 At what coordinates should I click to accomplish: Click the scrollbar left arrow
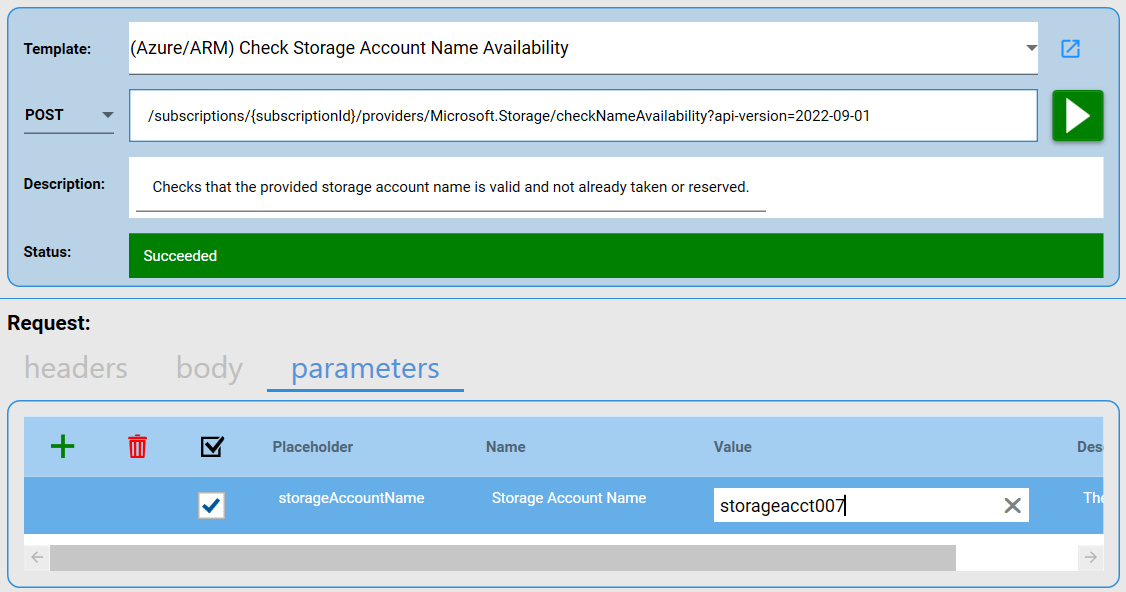[x=37, y=557]
